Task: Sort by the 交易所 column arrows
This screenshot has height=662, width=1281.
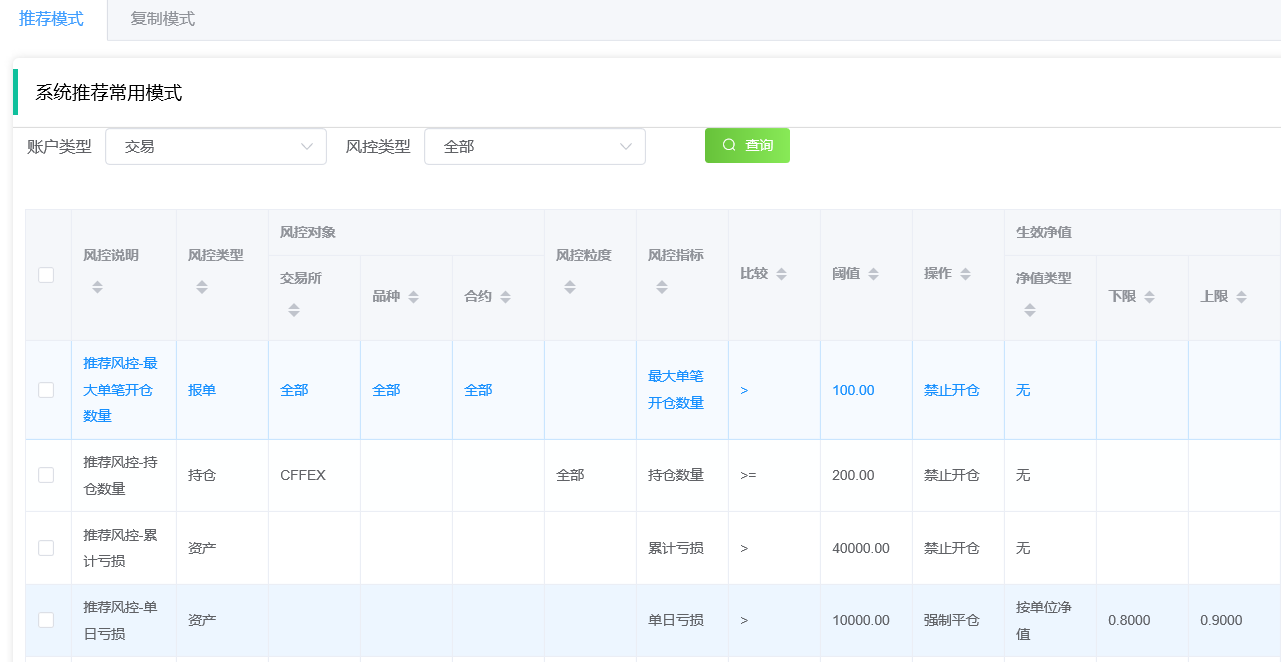Action: pyautogui.click(x=294, y=309)
